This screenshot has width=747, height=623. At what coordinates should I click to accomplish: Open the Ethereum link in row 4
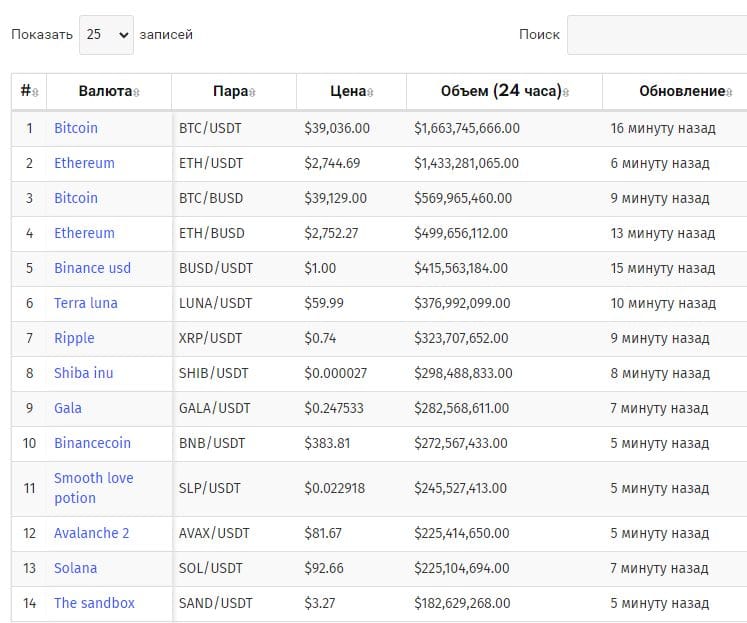(84, 233)
